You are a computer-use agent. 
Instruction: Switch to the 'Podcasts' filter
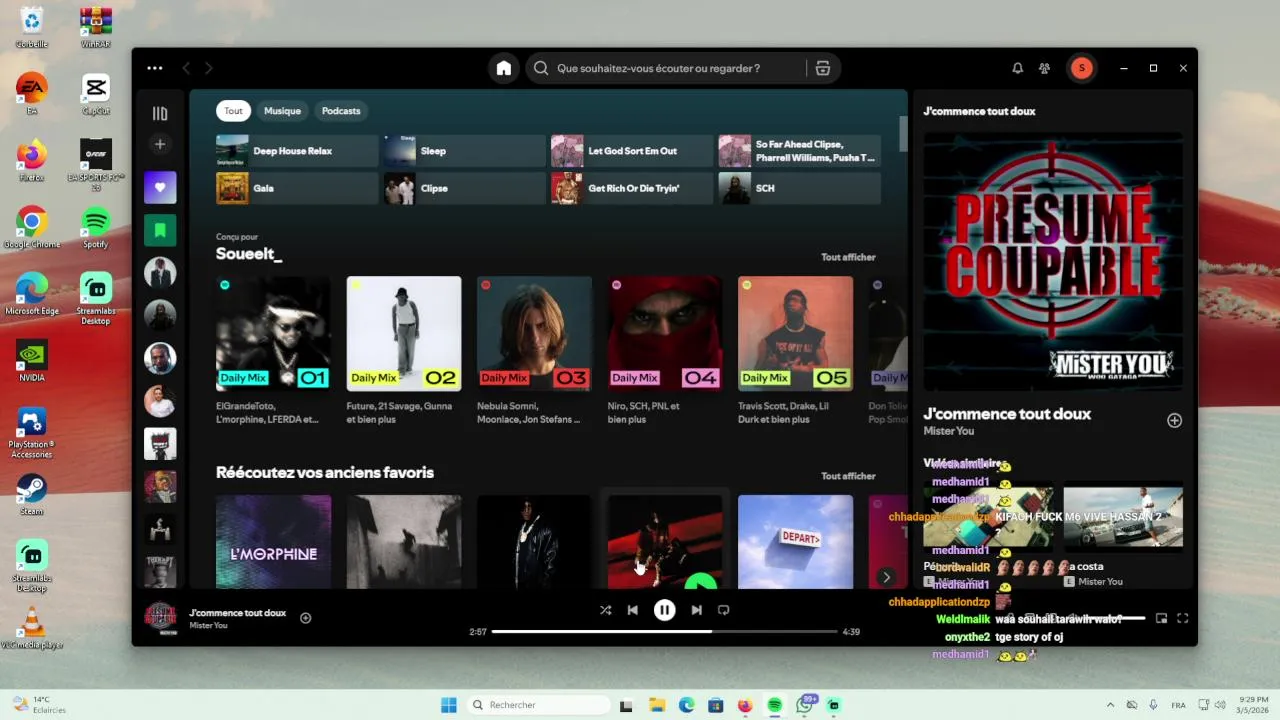pyautogui.click(x=341, y=111)
